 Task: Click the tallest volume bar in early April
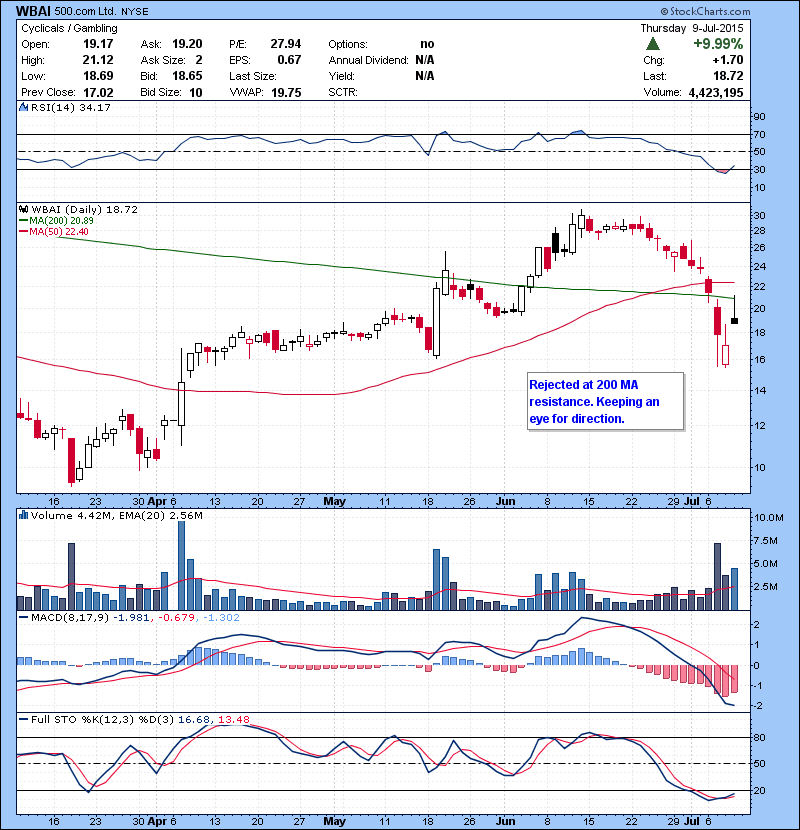[x=182, y=565]
